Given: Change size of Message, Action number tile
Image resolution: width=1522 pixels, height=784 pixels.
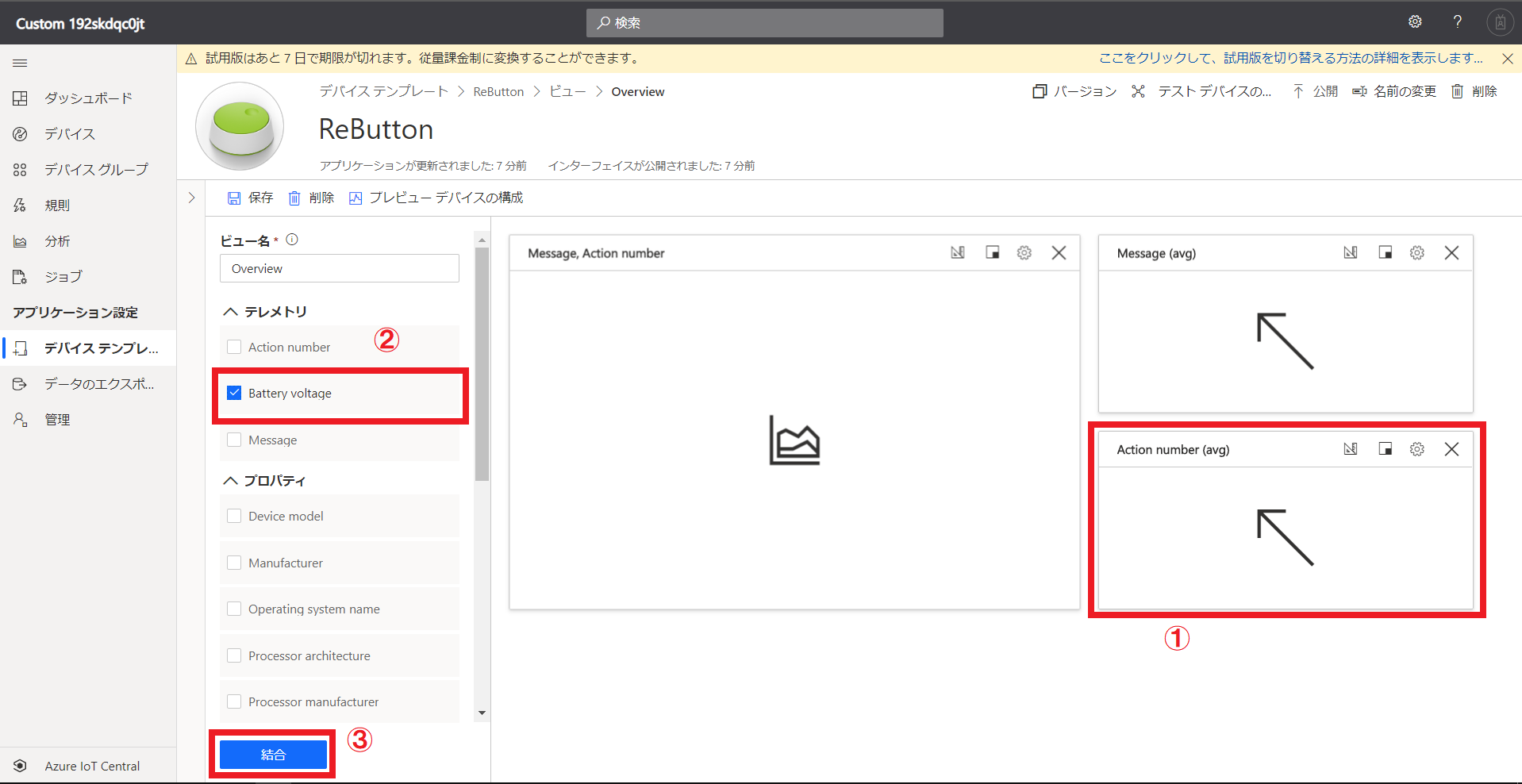Looking at the screenshot, I should point(992,252).
